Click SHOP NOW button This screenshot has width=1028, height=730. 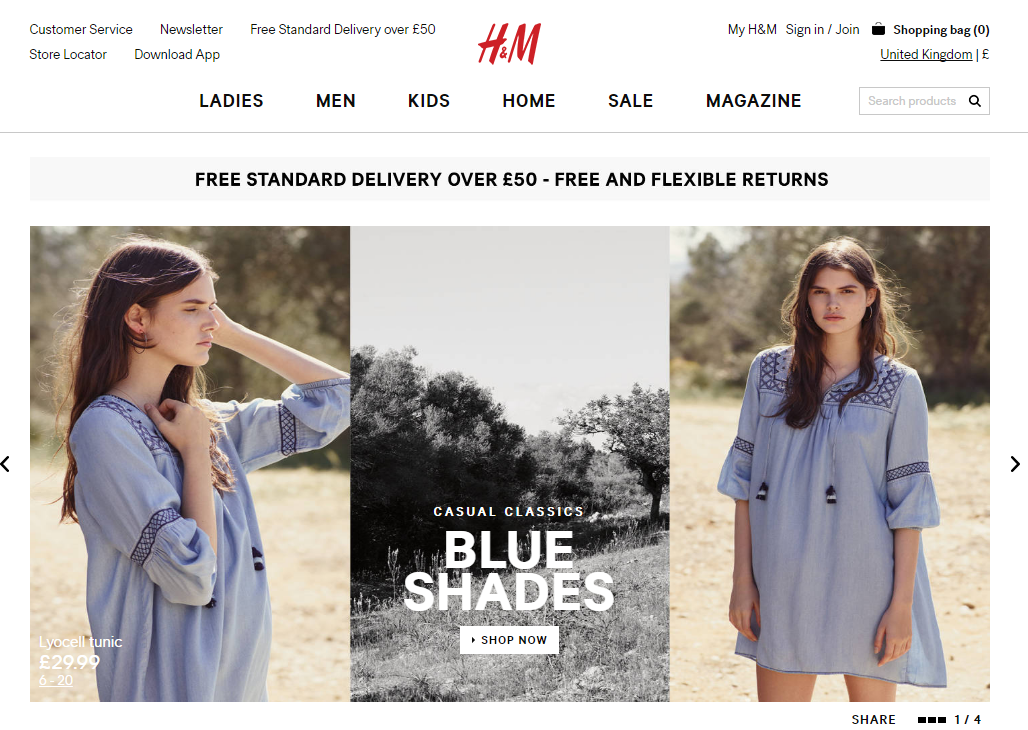click(x=509, y=640)
